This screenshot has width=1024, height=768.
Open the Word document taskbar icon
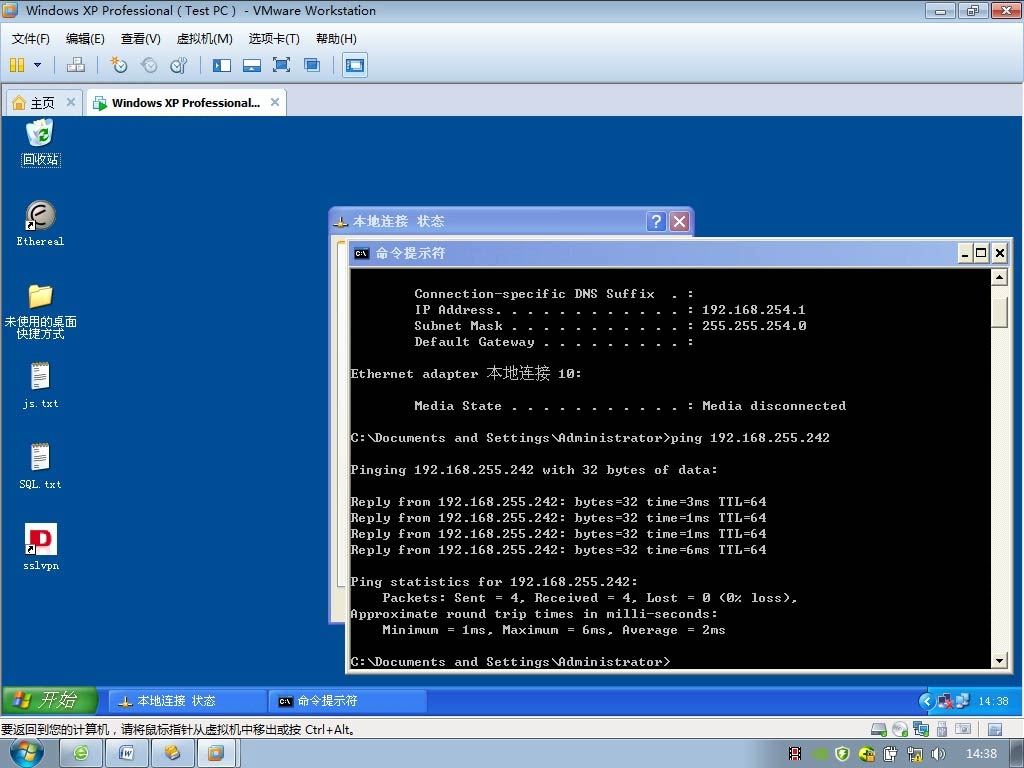point(127,754)
